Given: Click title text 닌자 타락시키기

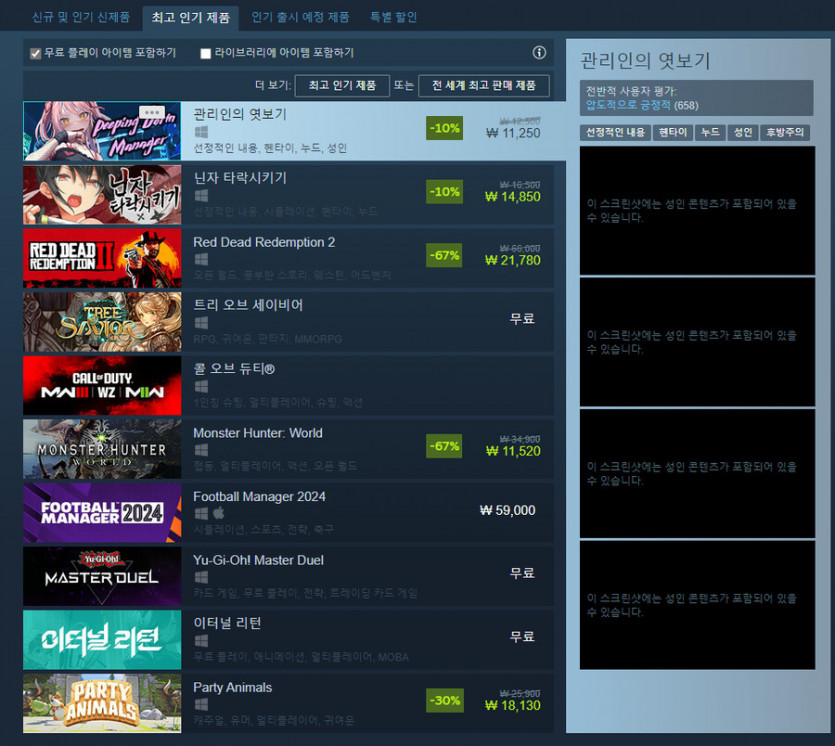Looking at the screenshot, I should click(240, 177).
